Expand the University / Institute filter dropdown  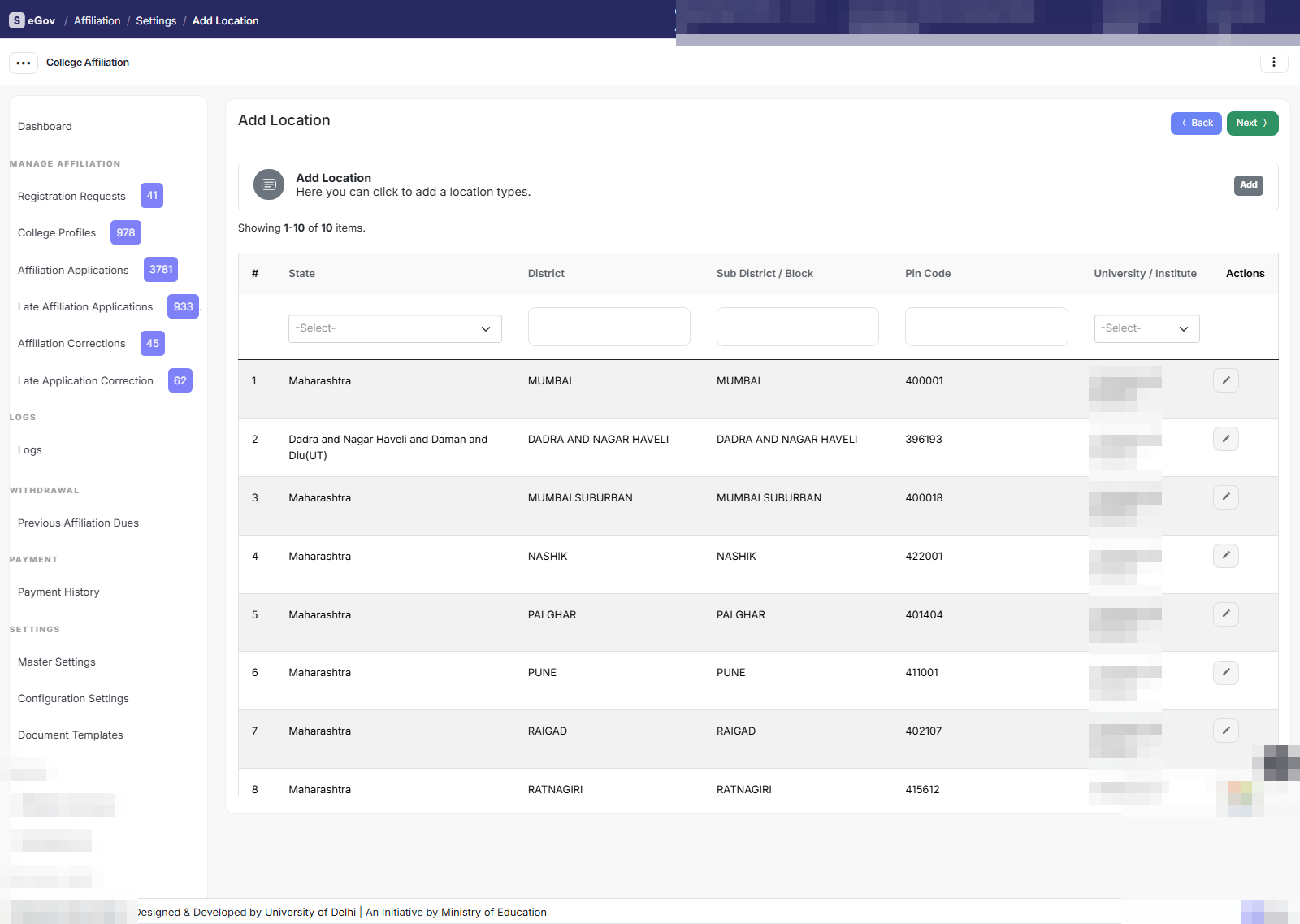click(x=1146, y=328)
